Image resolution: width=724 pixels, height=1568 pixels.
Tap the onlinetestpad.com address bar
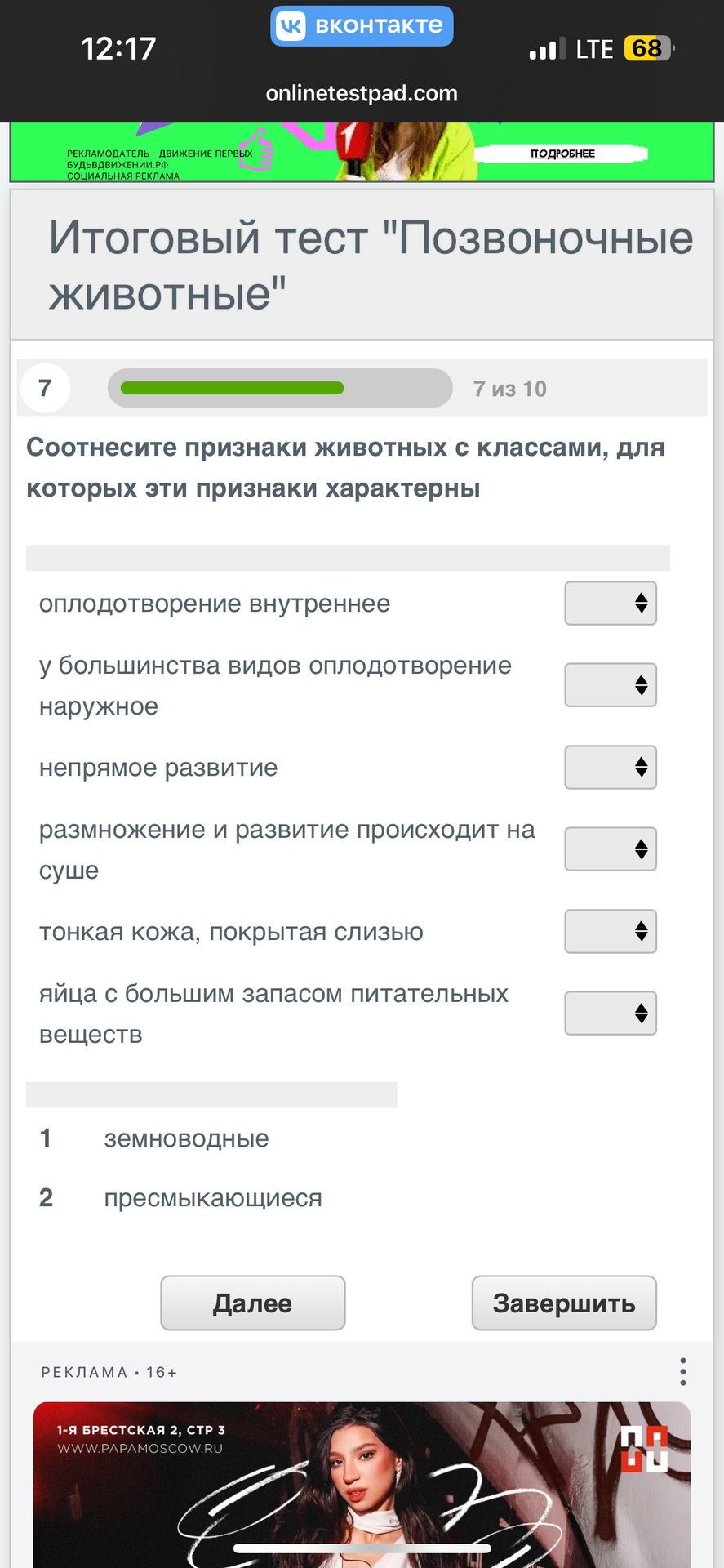[362, 93]
